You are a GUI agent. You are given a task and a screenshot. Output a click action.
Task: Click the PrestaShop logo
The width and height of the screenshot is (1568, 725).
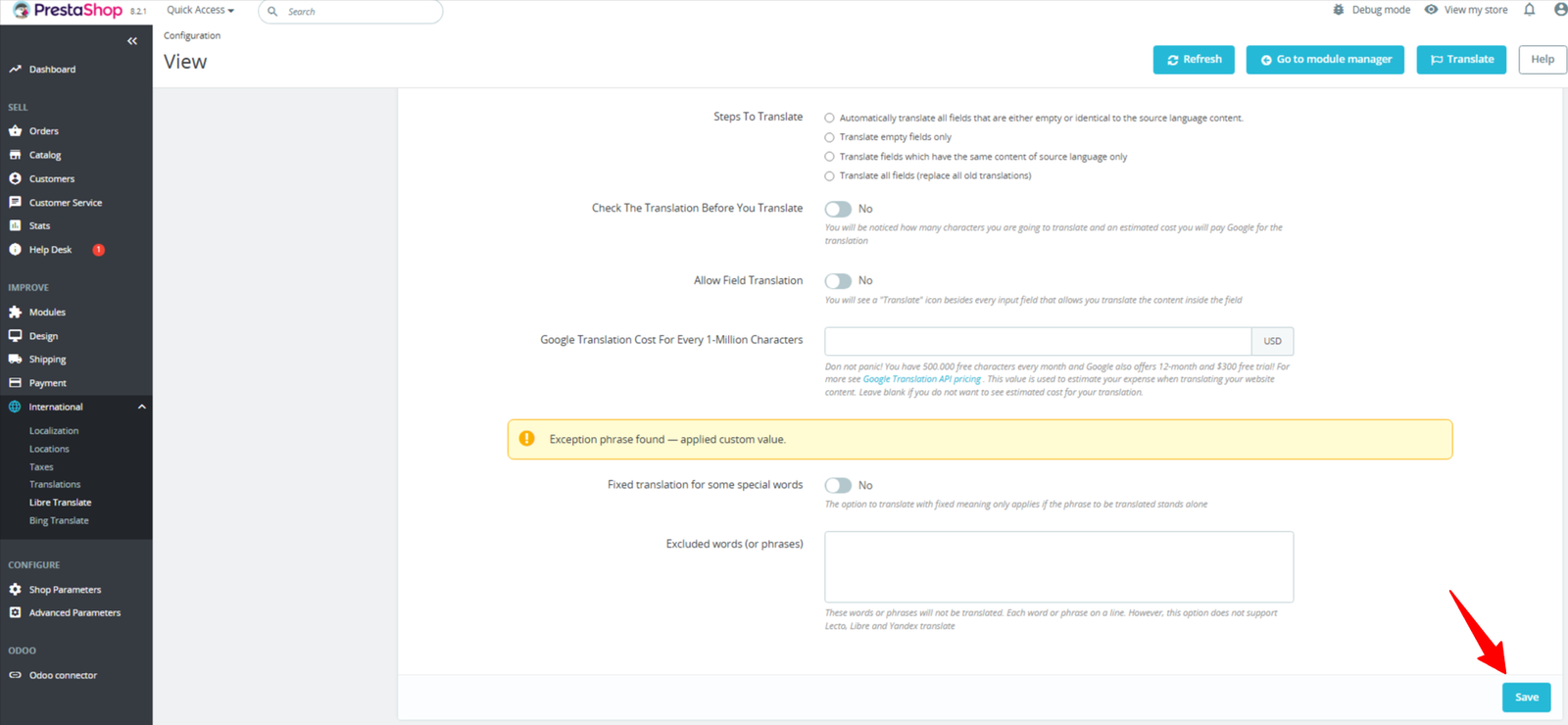click(x=68, y=11)
